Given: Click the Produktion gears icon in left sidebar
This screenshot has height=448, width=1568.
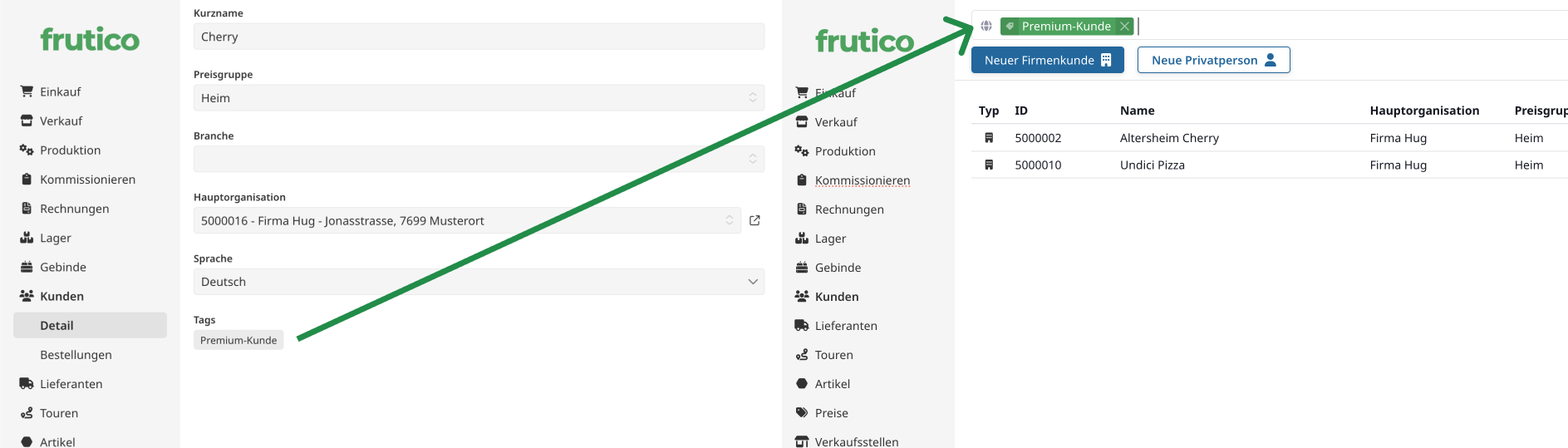Looking at the screenshot, I should (x=27, y=150).
